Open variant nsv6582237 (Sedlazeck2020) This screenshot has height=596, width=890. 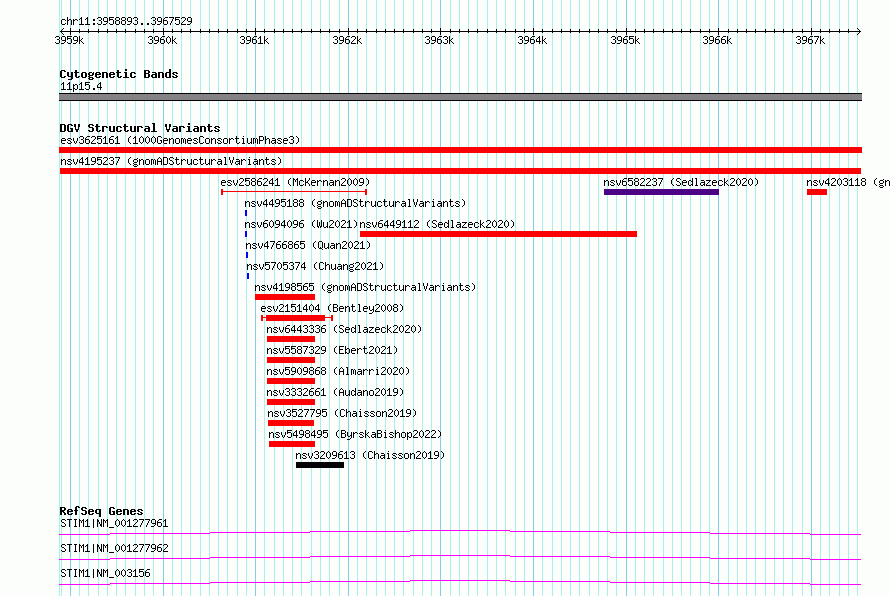681,182
